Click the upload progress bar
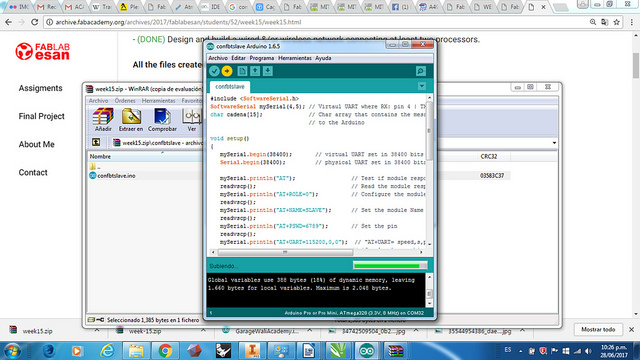Screen dimensions: 640x360 point(390,266)
